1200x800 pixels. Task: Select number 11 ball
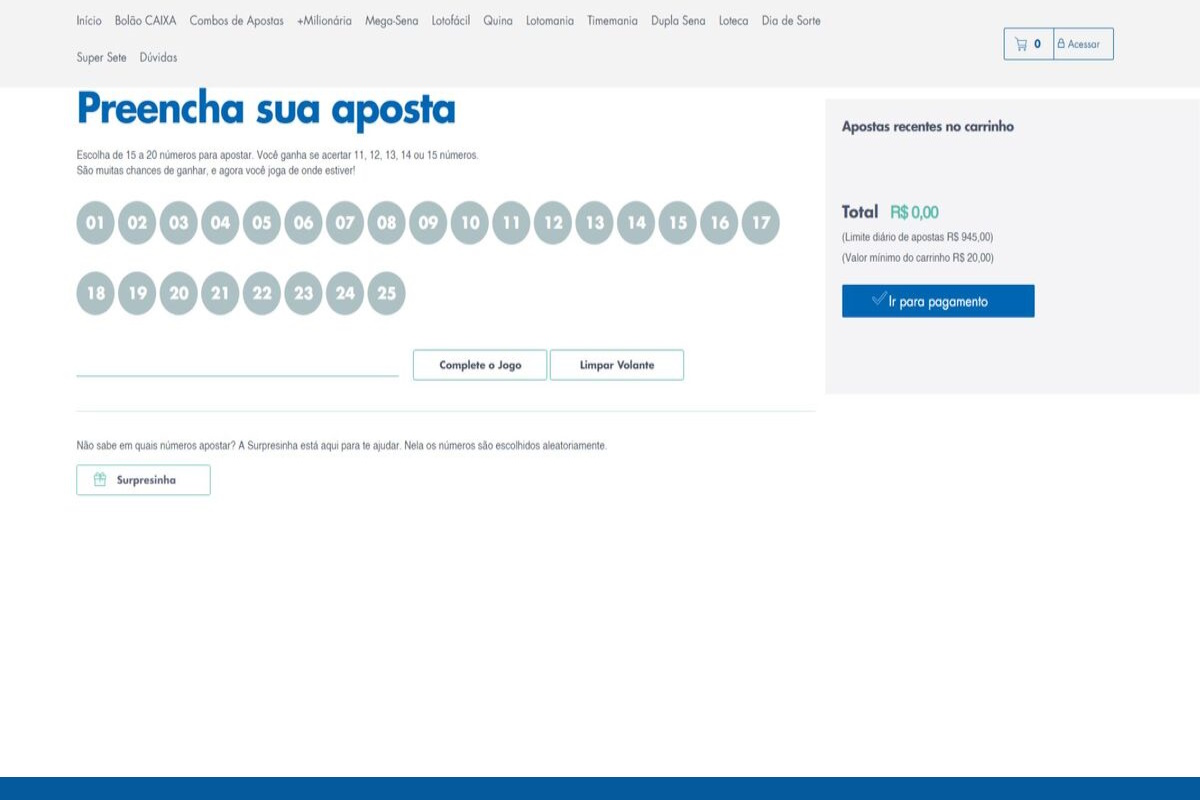point(511,223)
